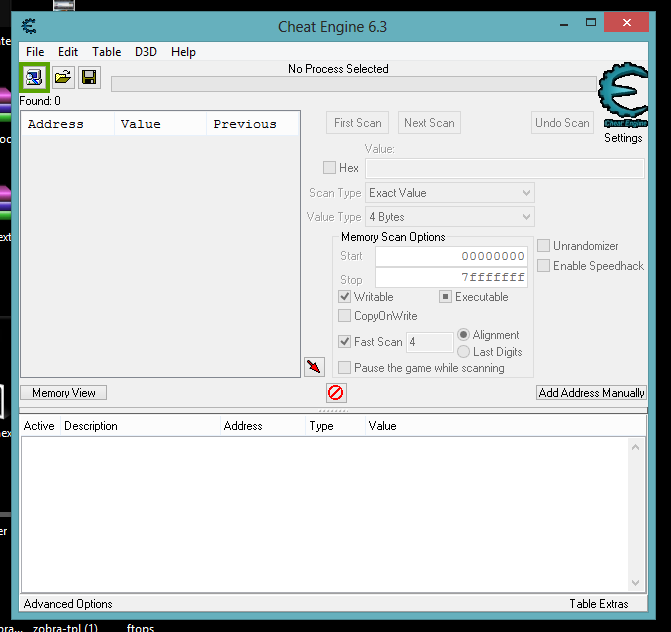The image size is (671, 632).
Task: Click the Next Scan button
Action: tap(430, 123)
